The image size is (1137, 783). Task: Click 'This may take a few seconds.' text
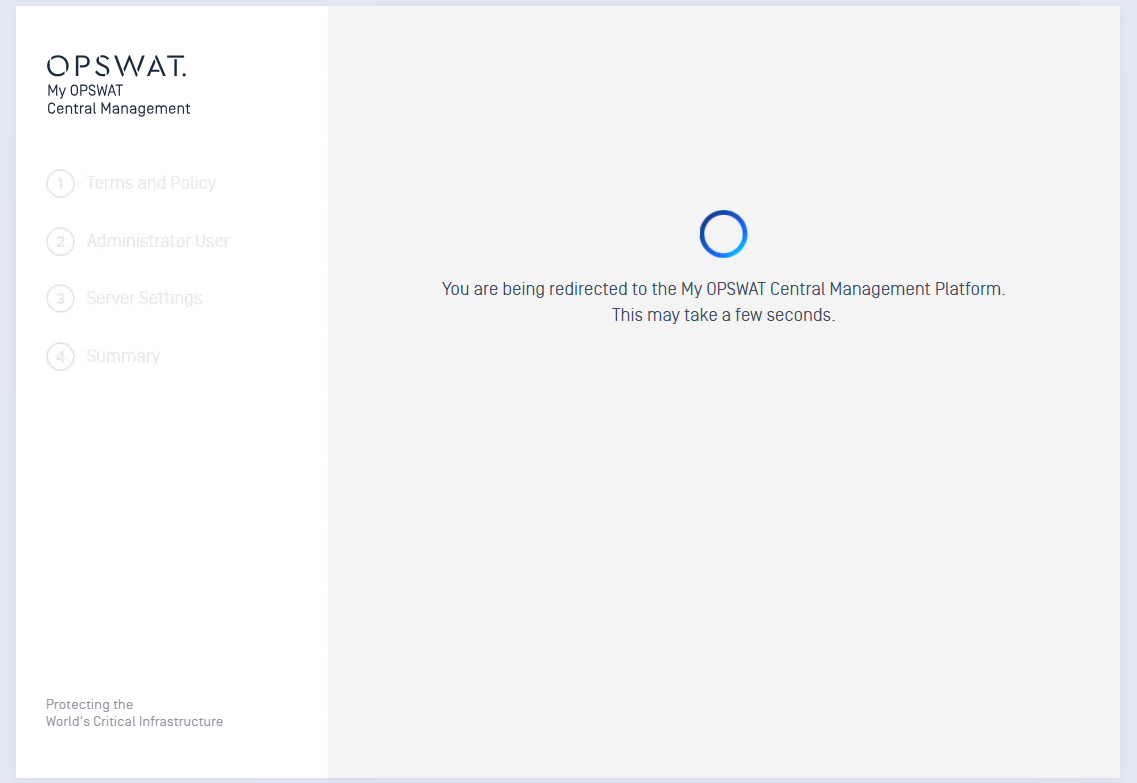(x=724, y=315)
